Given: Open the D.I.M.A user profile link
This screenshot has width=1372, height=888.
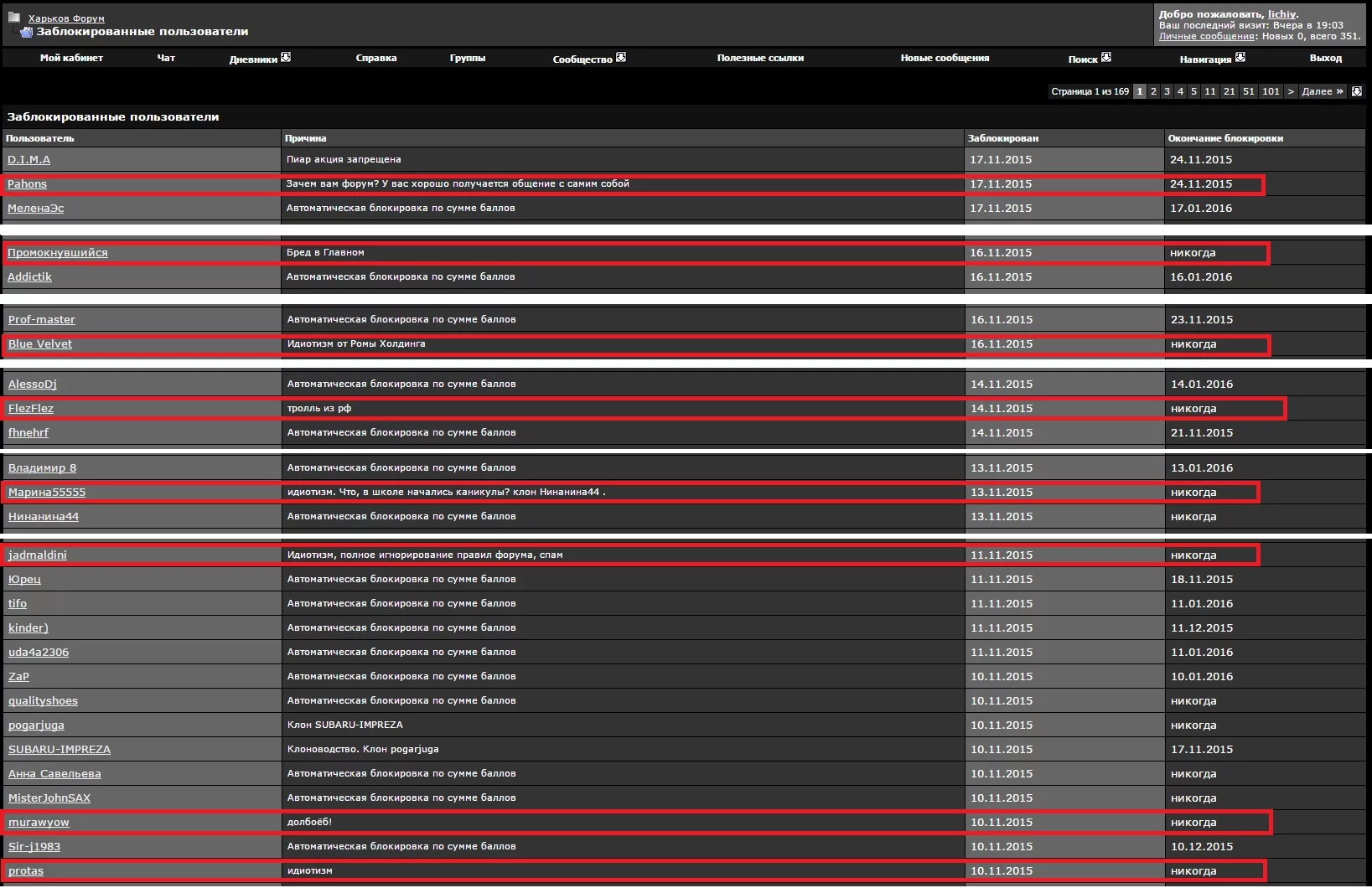Looking at the screenshot, I should pos(29,159).
